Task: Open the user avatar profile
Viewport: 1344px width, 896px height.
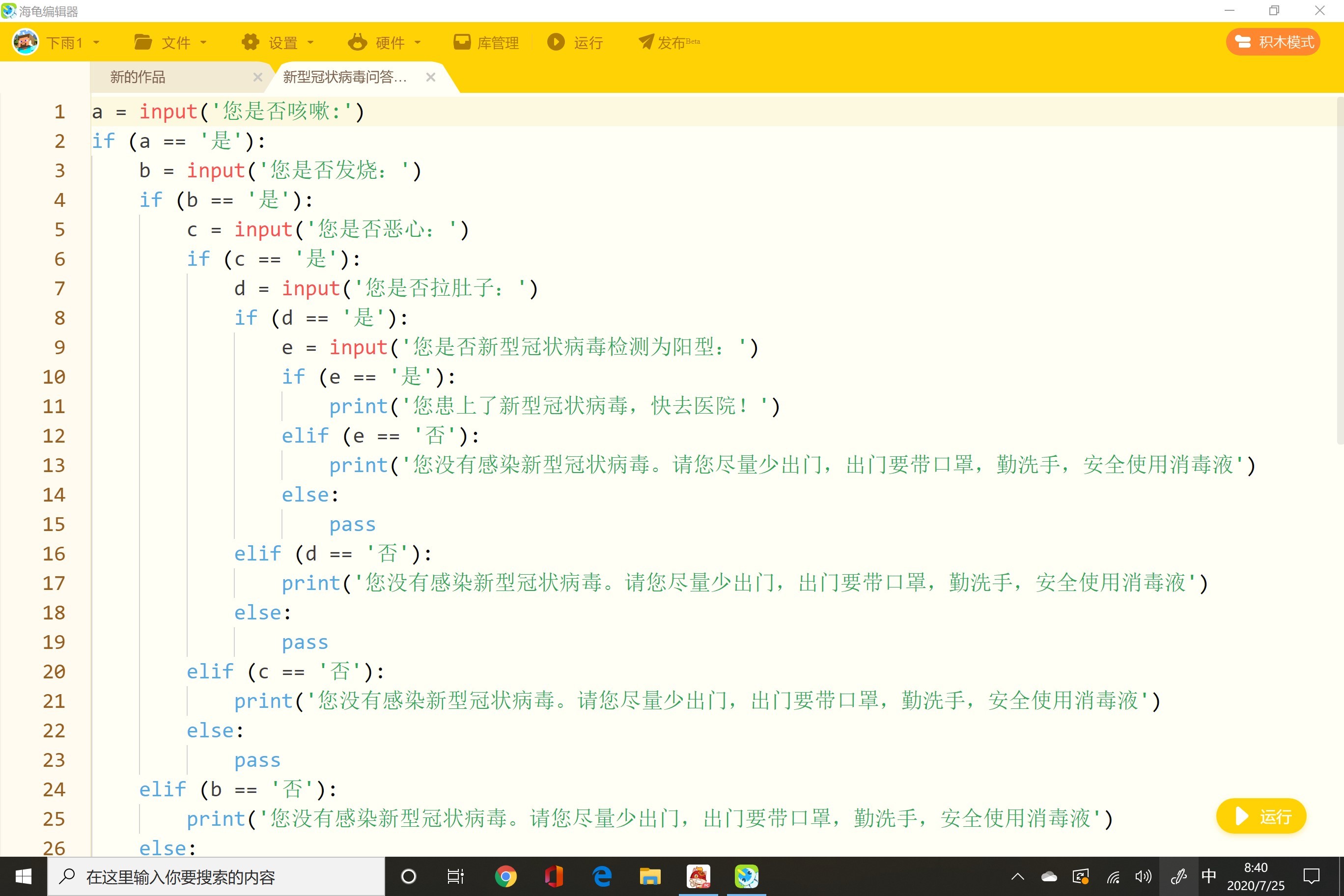Action: tap(25, 42)
